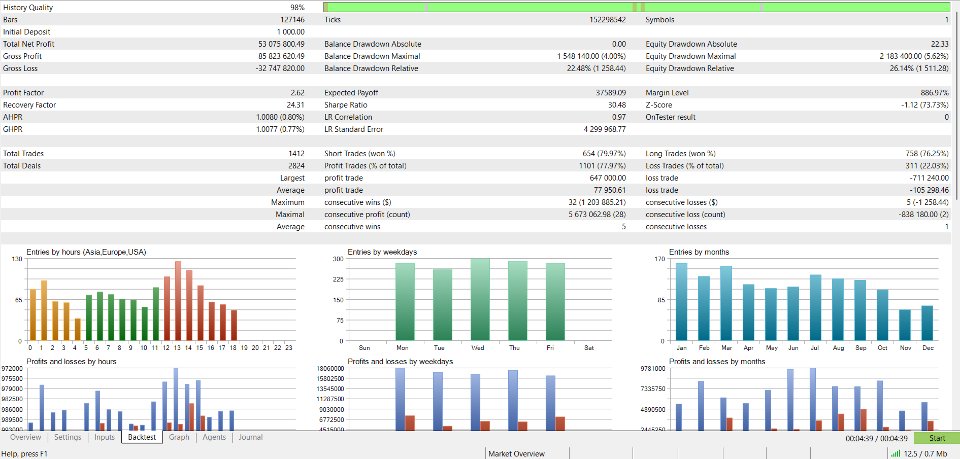
Task: Click the Equity Drawdown Absolute label
Action: pos(691,44)
